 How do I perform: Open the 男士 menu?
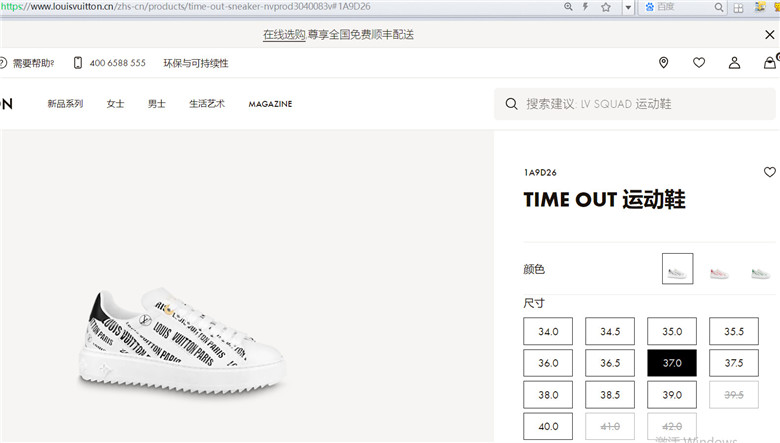[157, 104]
